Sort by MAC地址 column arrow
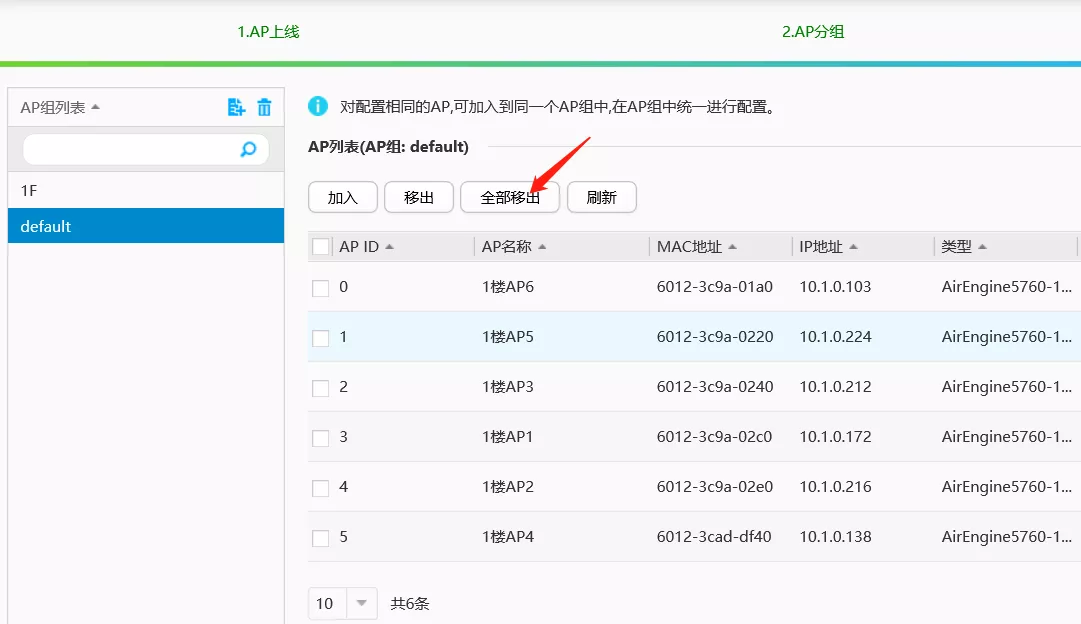This screenshot has height=624, width=1081. 733,247
